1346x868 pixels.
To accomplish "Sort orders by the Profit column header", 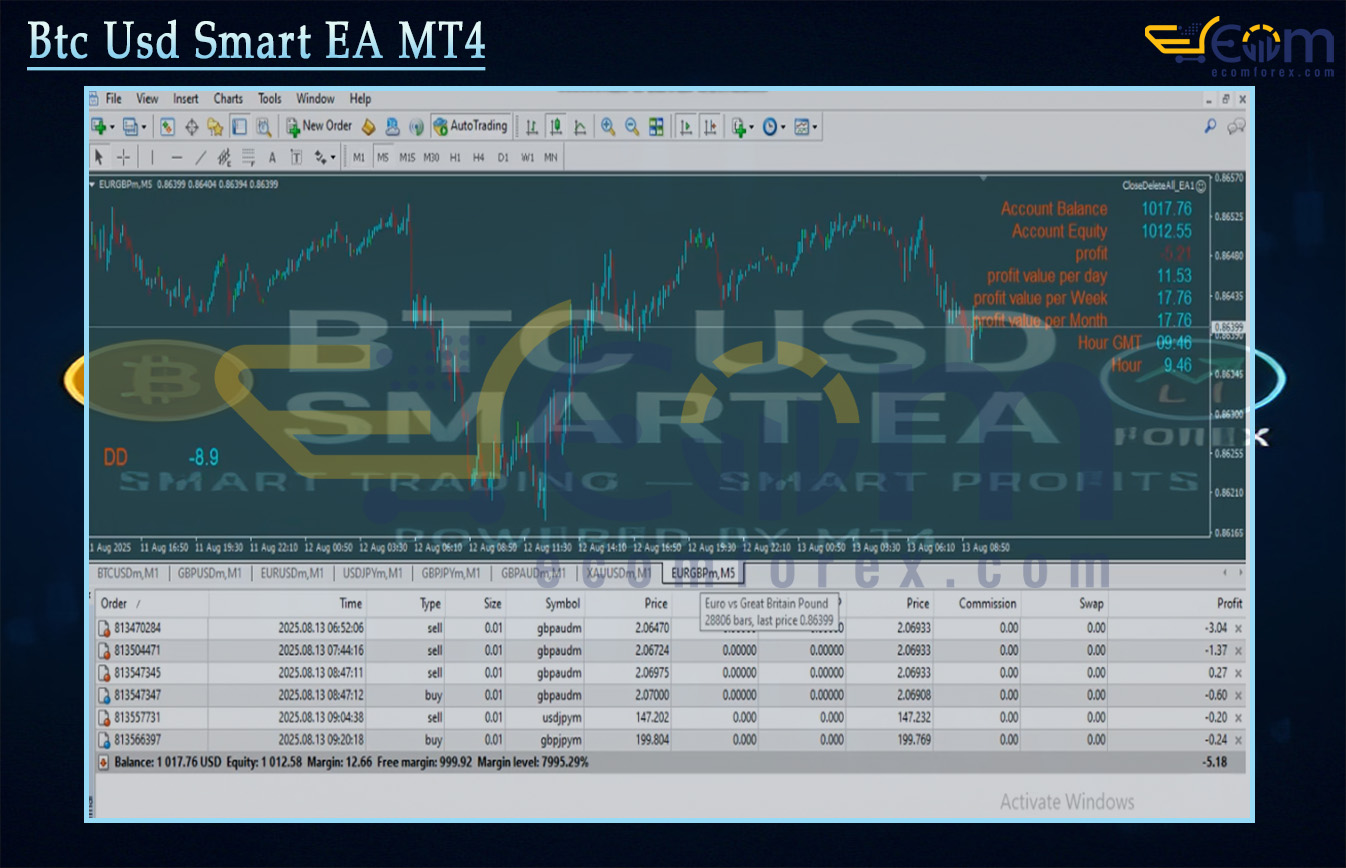I will tap(1229, 603).
